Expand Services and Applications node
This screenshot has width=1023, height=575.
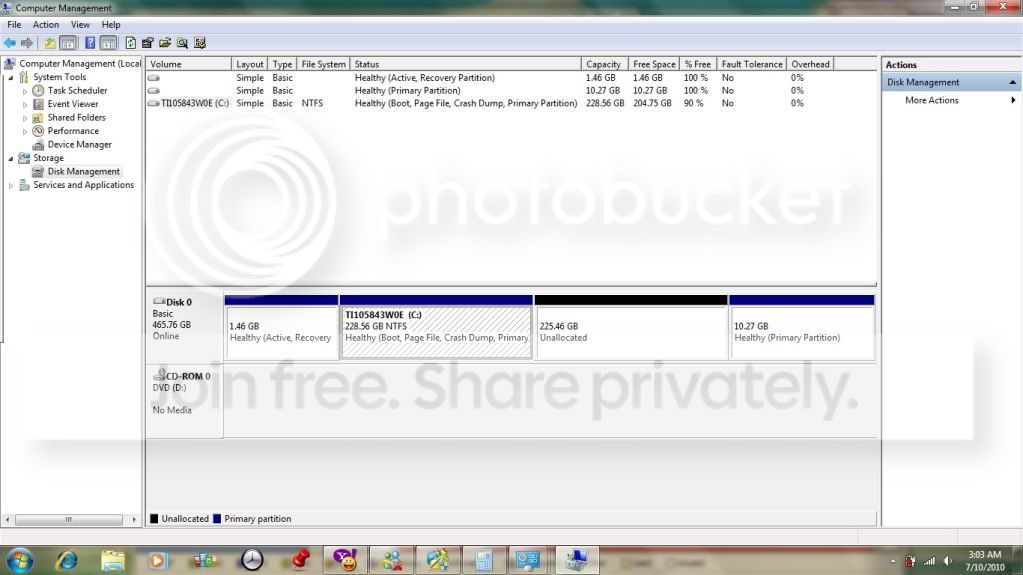click(10, 185)
